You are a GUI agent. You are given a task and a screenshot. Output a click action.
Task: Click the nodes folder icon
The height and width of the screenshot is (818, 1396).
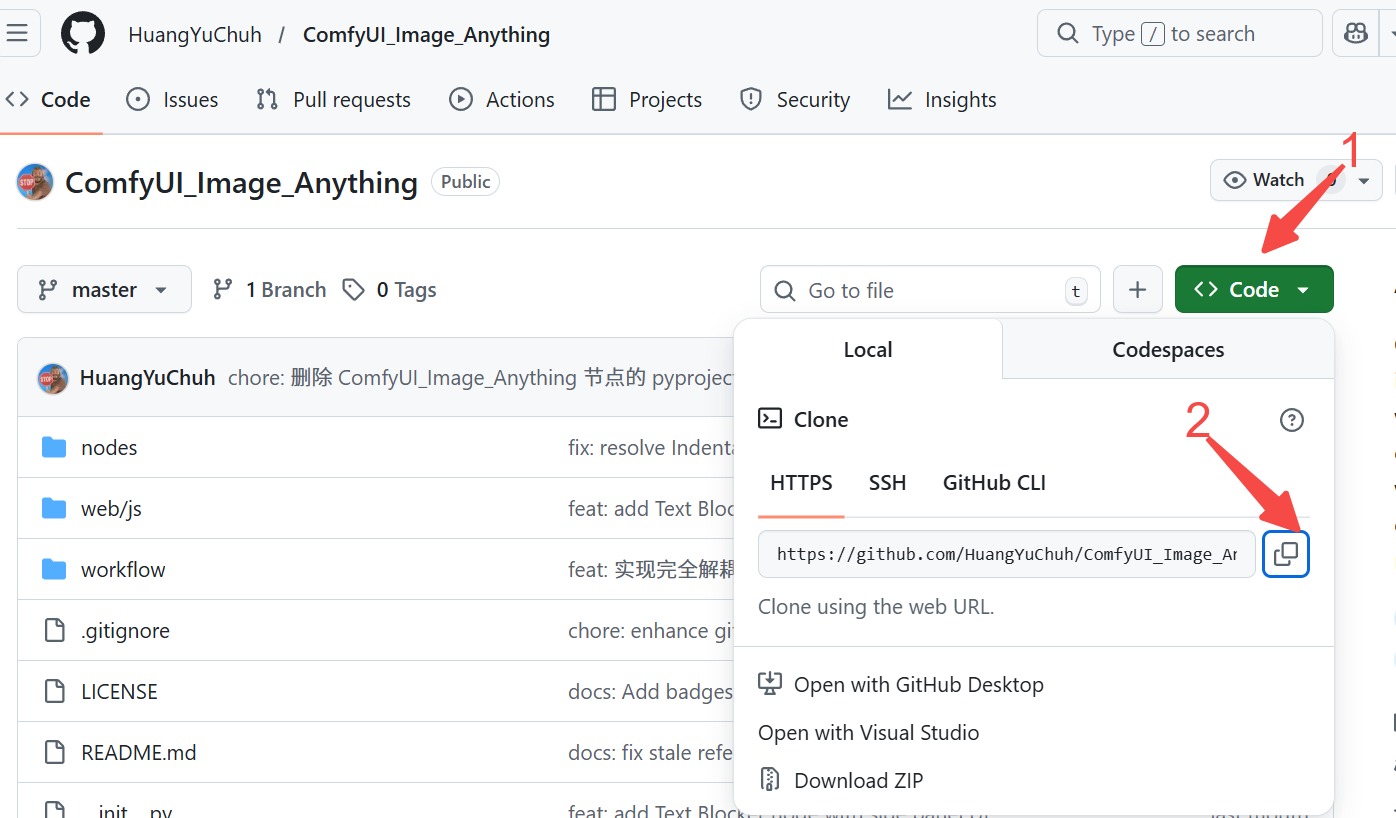(54, 447)
